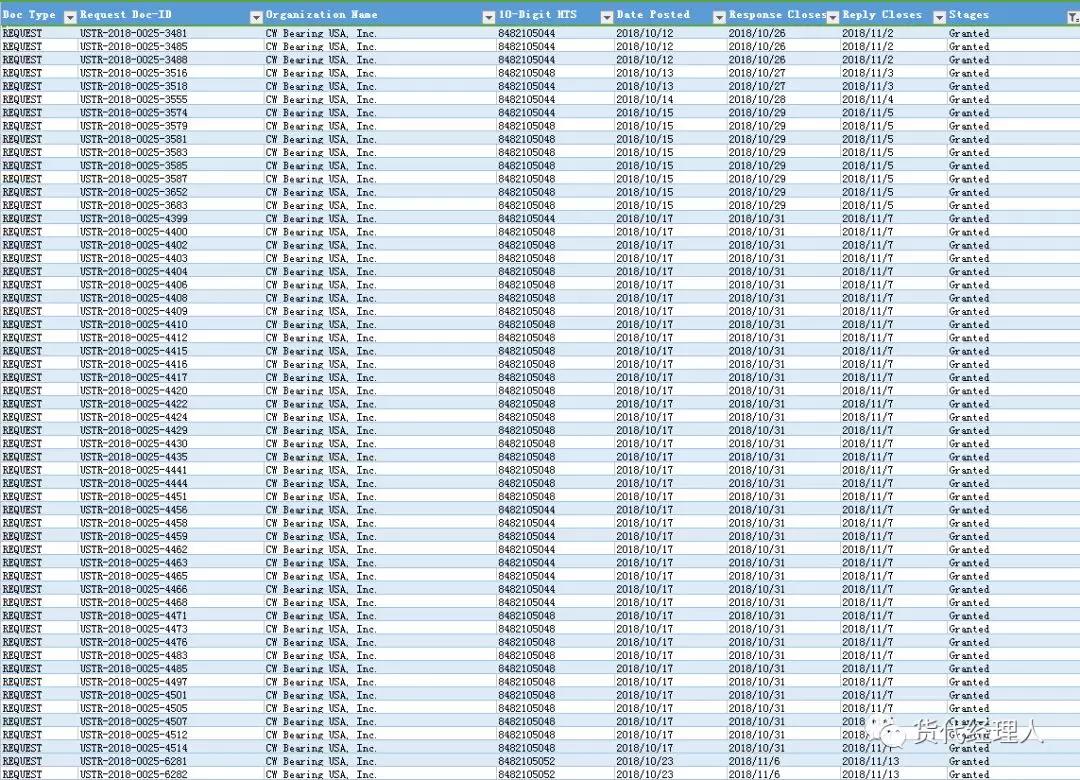Click Stages cell in row USTR-2018-0025-3516

969,73
